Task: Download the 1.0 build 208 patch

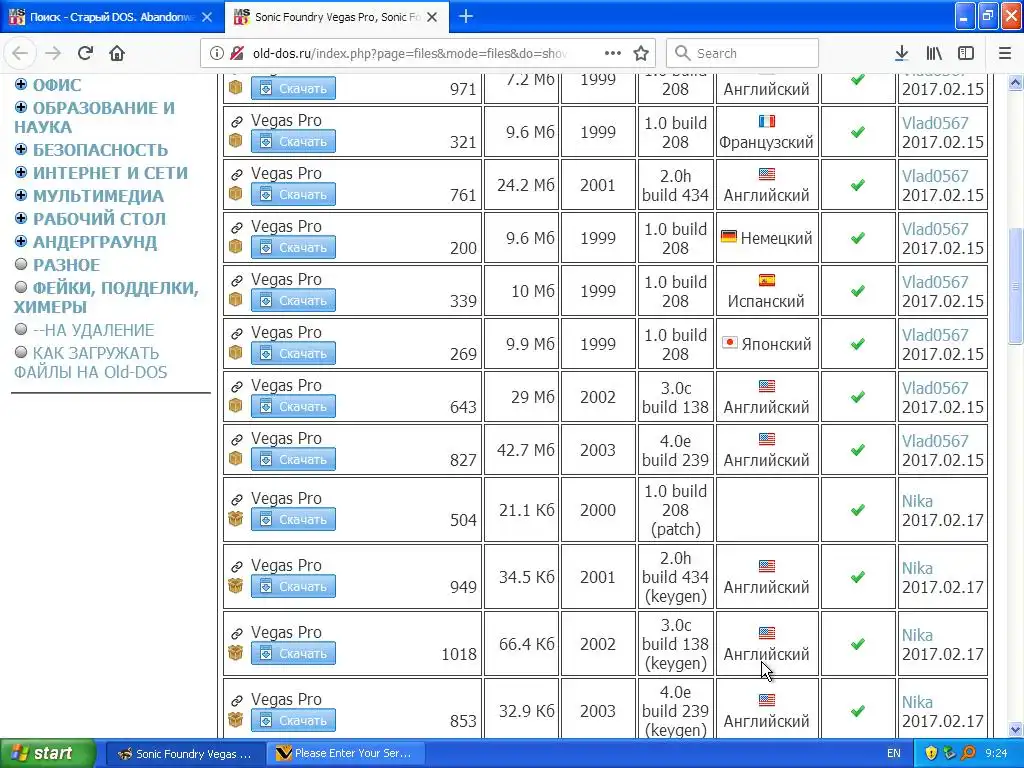Action: pos(293,519)
